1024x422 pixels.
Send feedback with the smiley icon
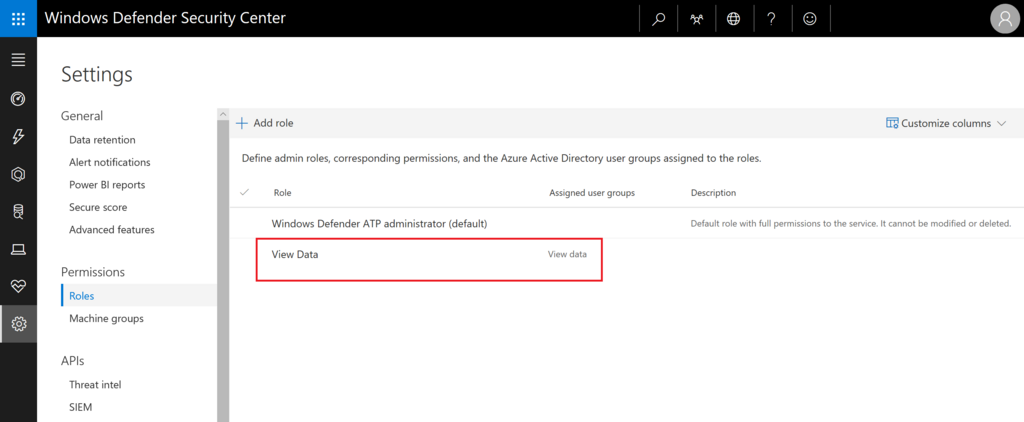809,19
